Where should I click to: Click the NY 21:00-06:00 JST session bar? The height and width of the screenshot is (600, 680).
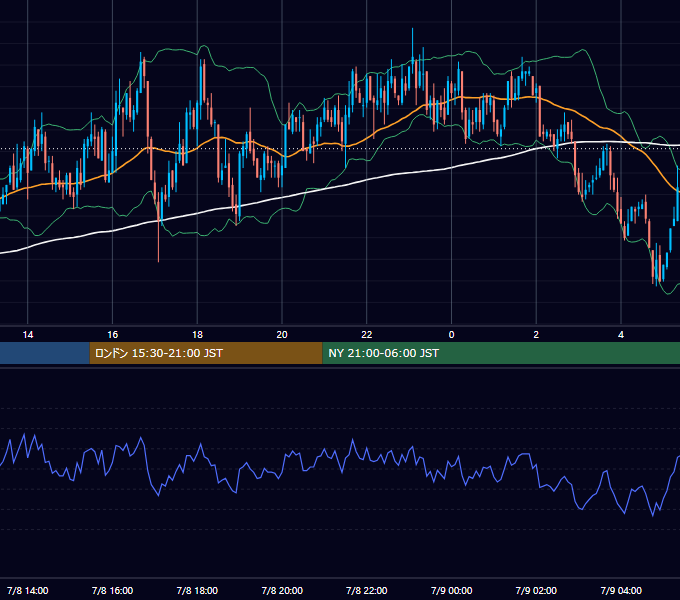(501, 353)
